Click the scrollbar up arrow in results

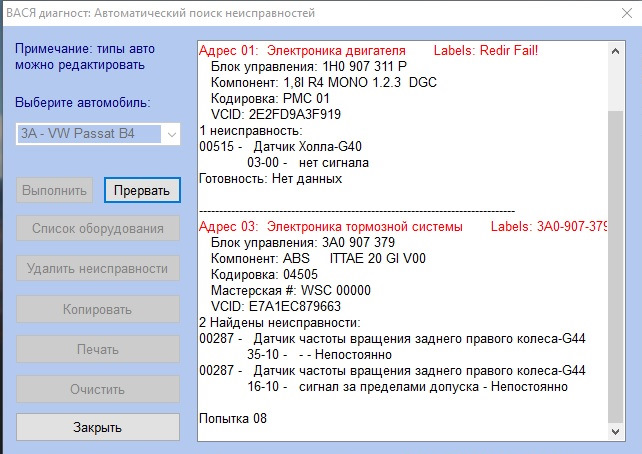click(615, 51)
